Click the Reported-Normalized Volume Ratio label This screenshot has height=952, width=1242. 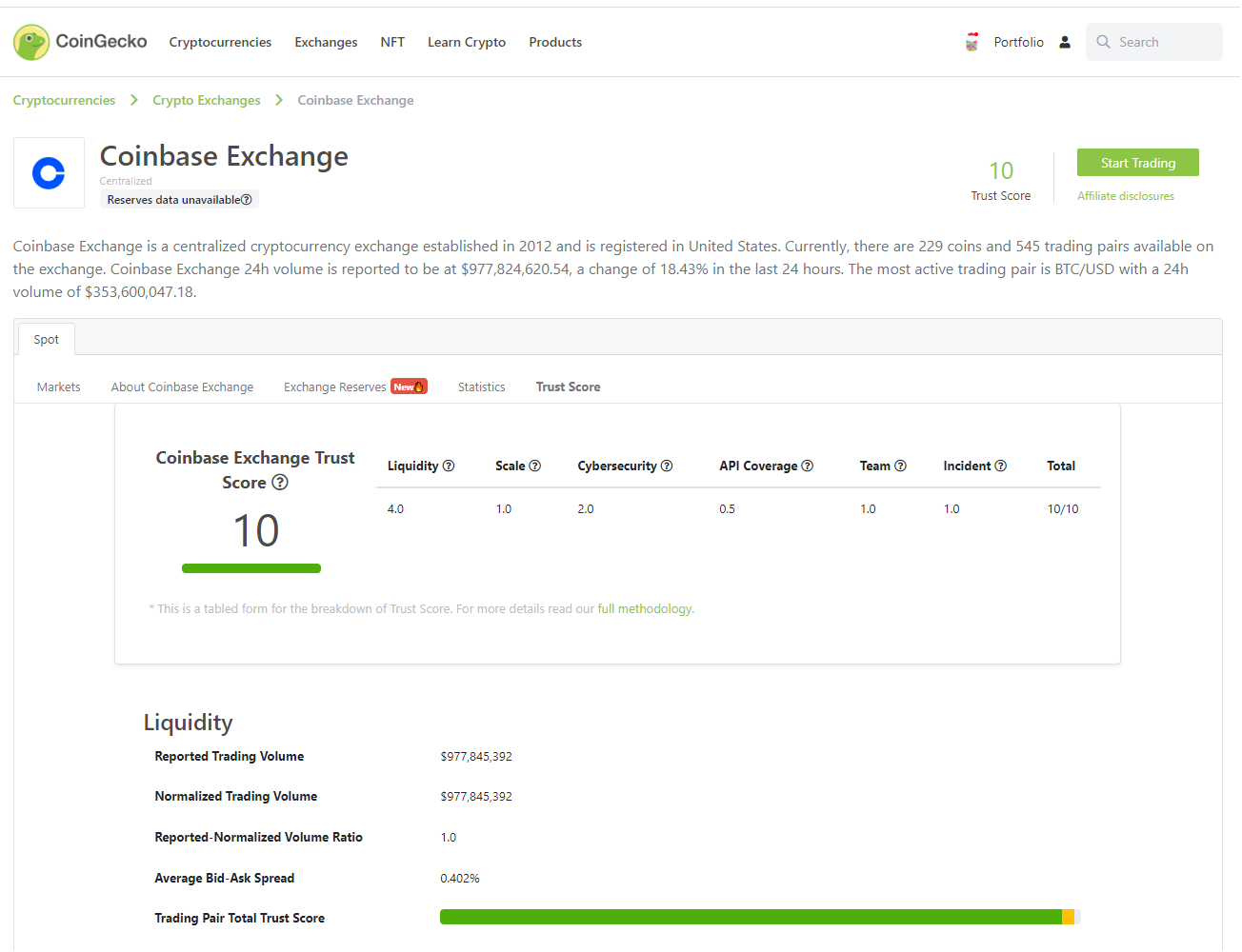[258, 838]
